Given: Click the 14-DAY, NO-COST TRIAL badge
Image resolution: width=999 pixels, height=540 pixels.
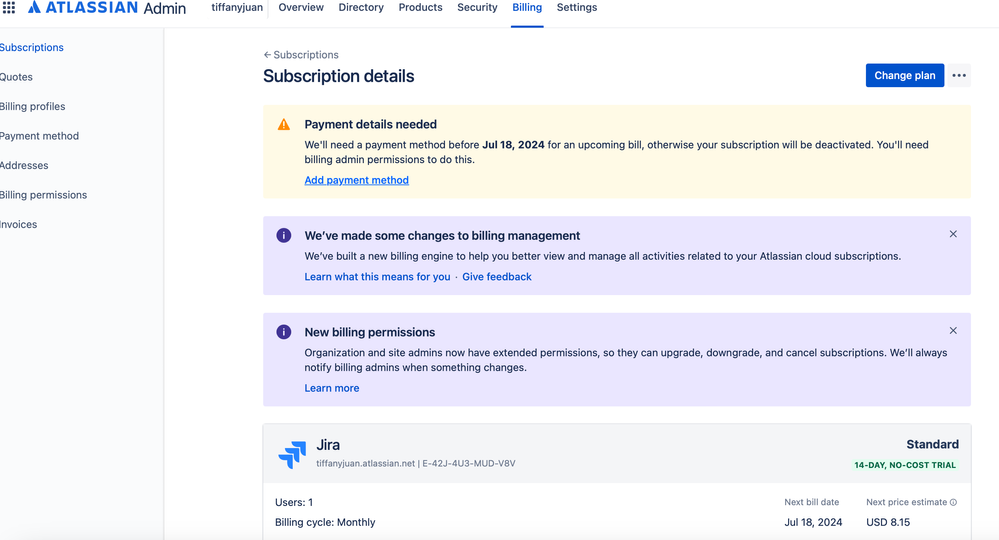Looking at the screenshot, I should point(905,465).
